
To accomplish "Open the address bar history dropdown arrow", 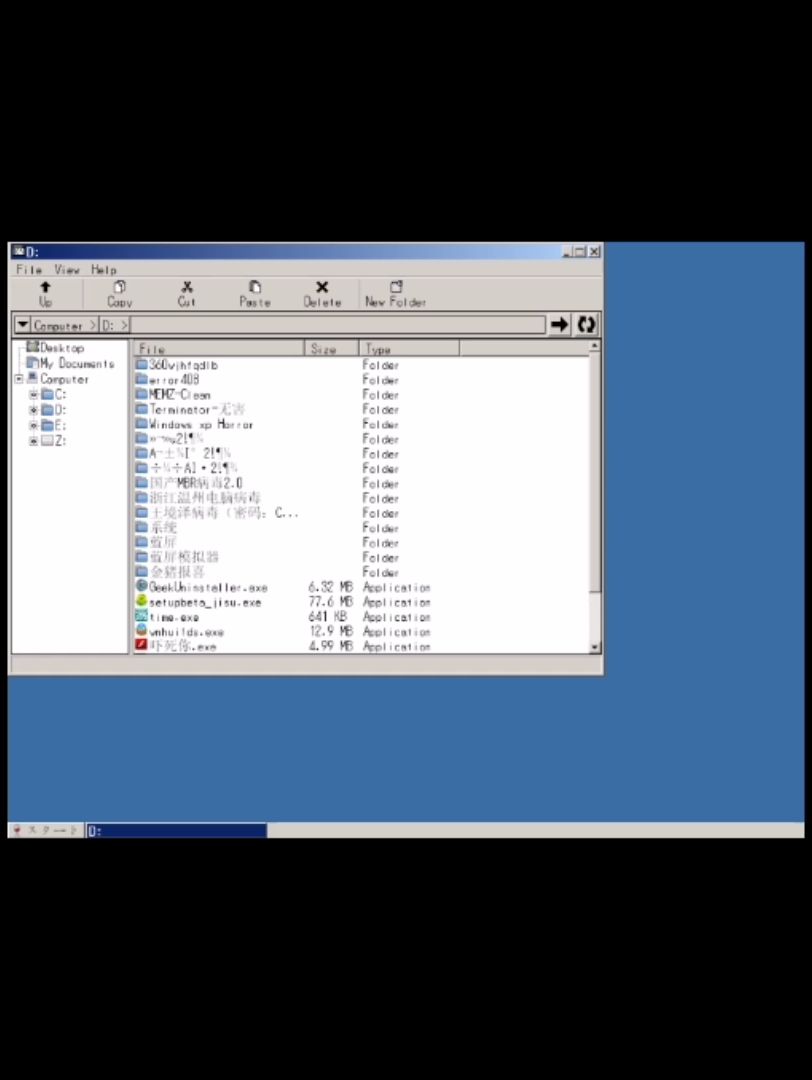I will pos(22,324).
